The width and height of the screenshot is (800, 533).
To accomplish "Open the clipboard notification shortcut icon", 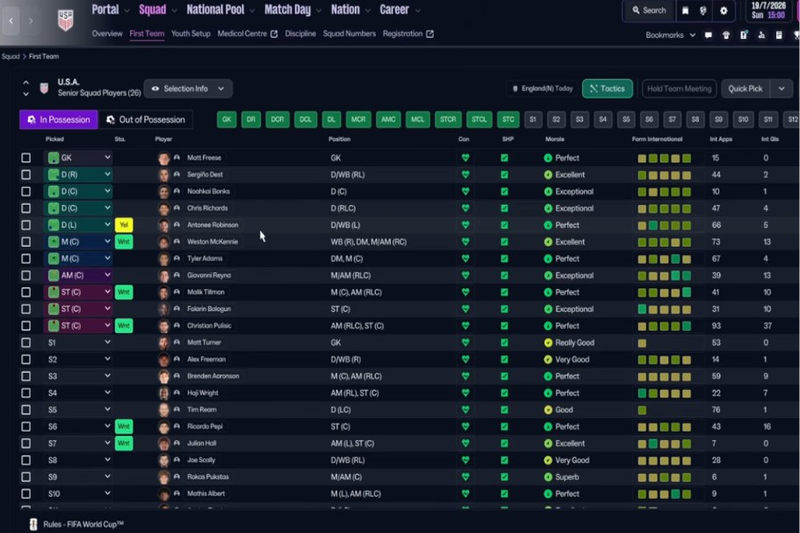I will tap(744, 35).
